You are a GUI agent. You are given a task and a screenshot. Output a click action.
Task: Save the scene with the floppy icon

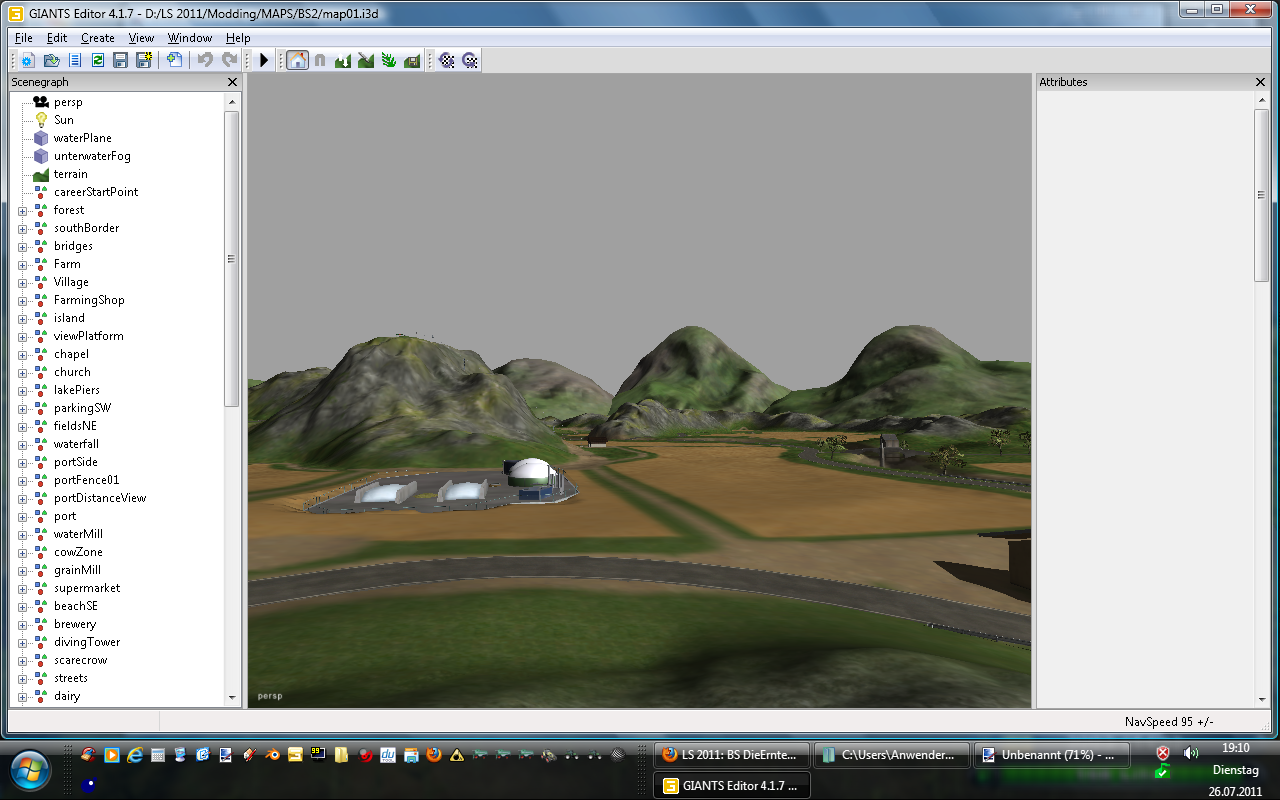[x=120, y=60]
